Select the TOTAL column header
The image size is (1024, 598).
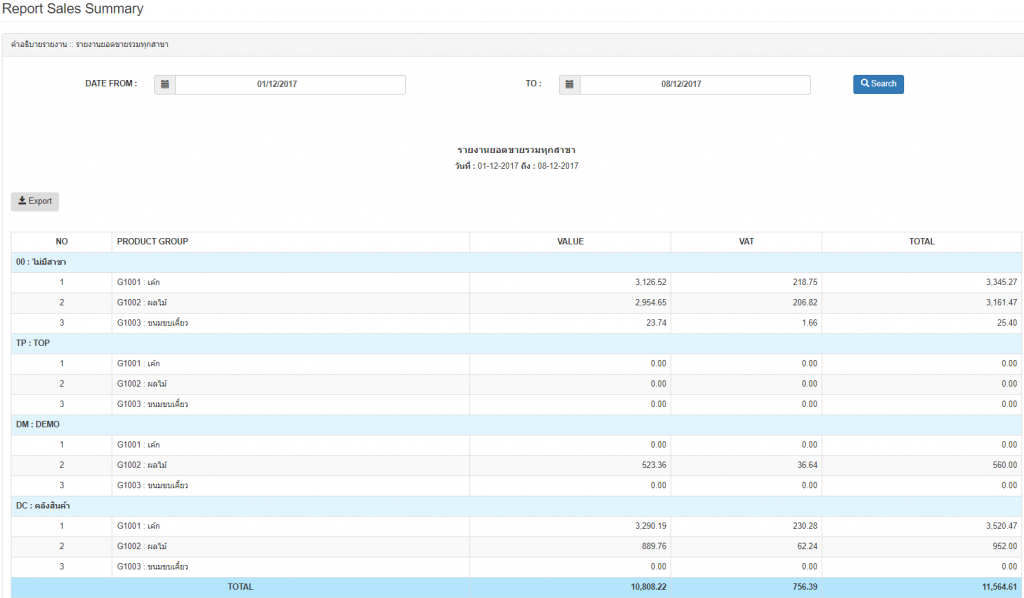[921, 242]
